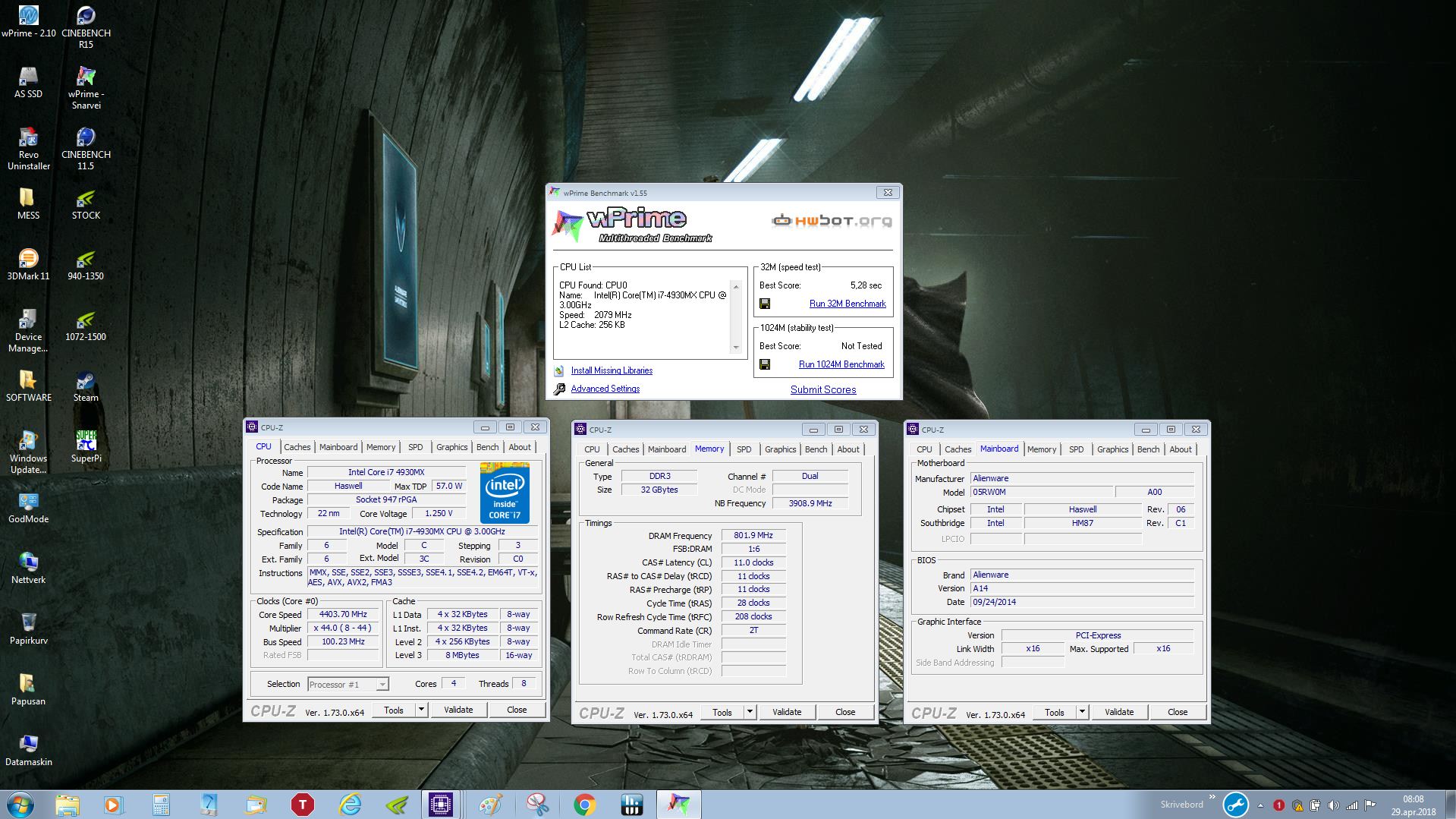1456x819 pixels.
Task: Click Run 32M Benchmark link
Action: [847, 304]
